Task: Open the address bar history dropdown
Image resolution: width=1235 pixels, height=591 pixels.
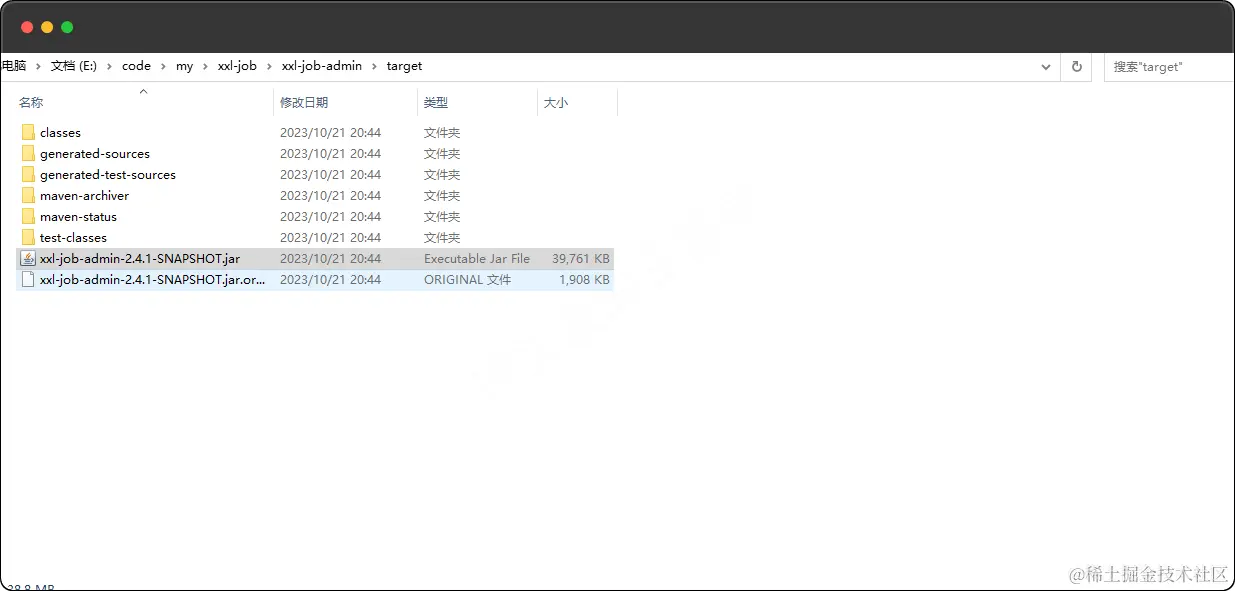Action: click(x=1046, y=67)
